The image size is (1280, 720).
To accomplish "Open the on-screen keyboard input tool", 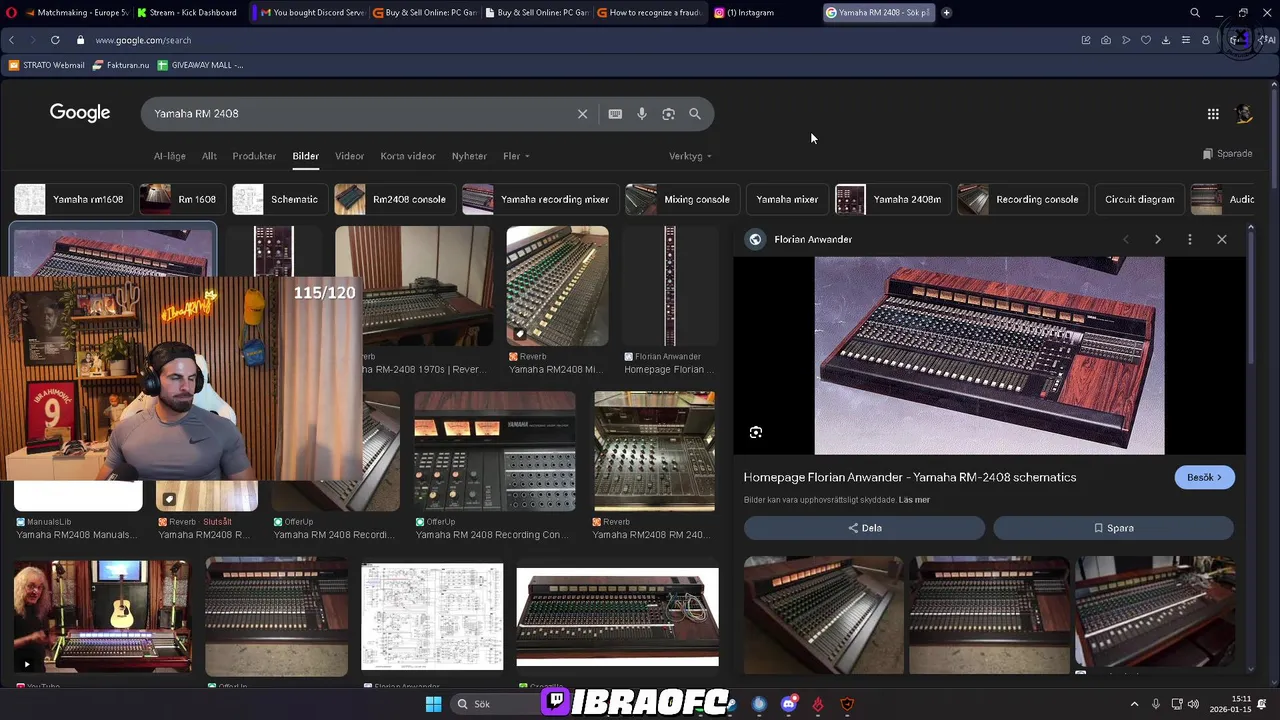I will 615,114.
